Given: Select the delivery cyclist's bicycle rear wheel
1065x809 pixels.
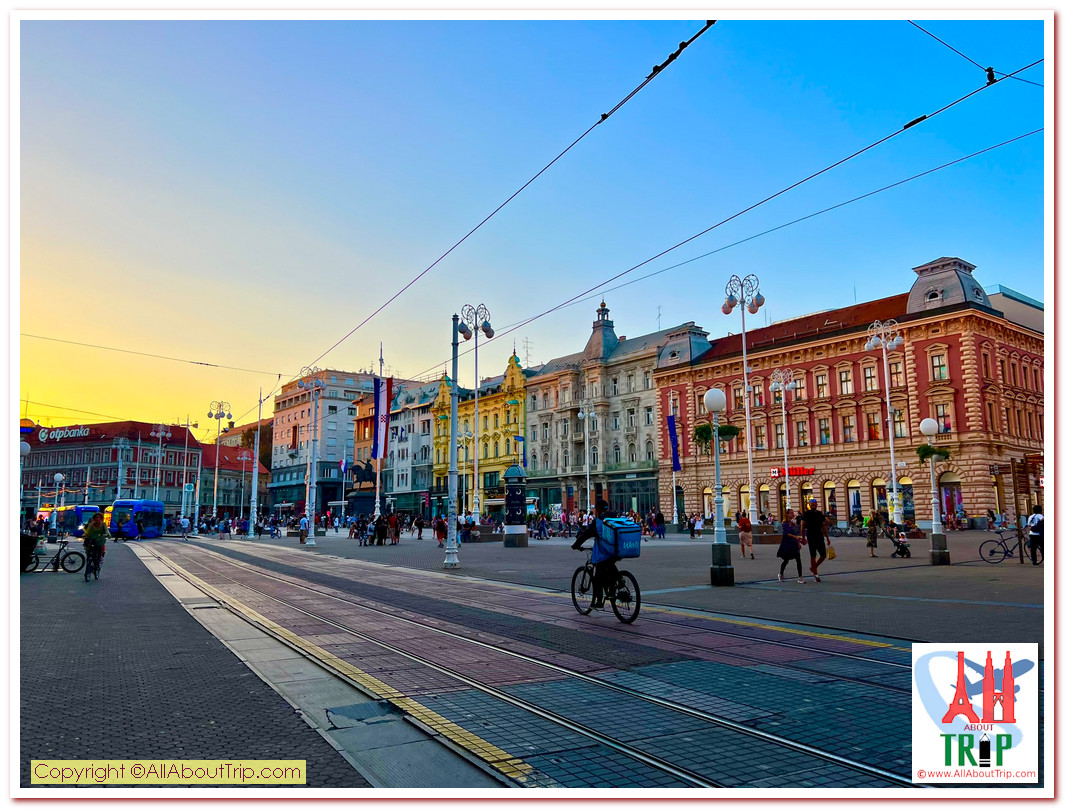Looking at the screenshot, I should pos(626,596).
